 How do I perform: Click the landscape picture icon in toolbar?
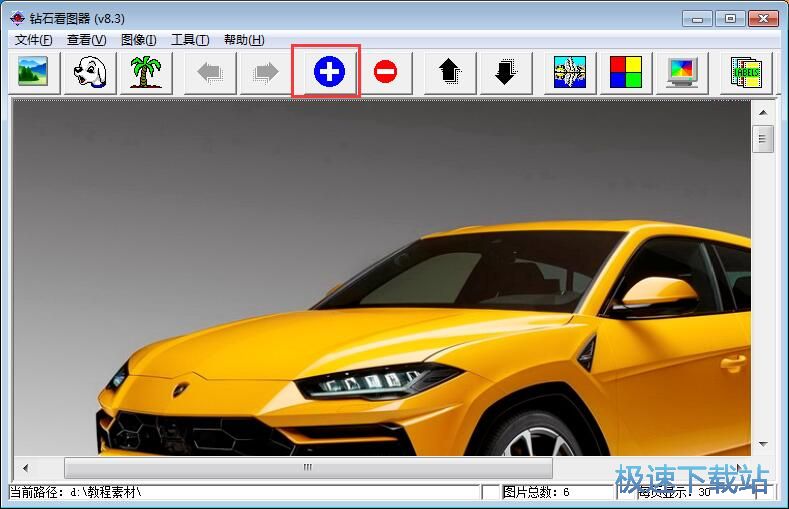pyautogui.click(x=33, y=72)
